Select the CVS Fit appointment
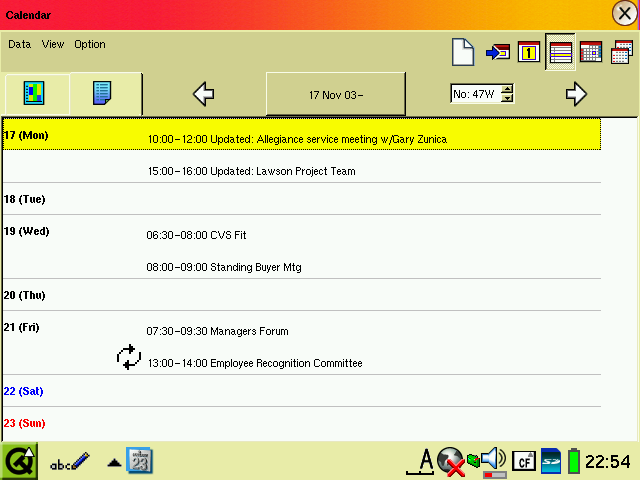The width and height of the screenshot is (640, 480). (196, 235)
